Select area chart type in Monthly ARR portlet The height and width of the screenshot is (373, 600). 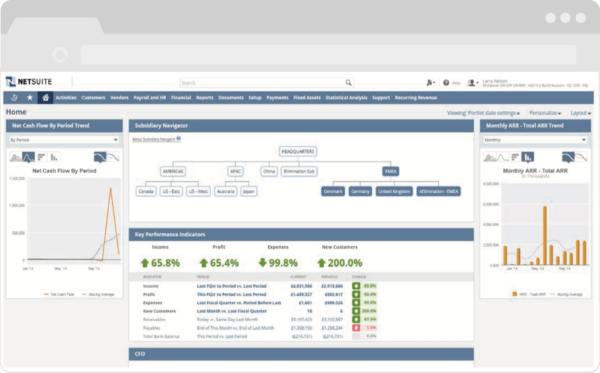pyautogui.click(x=490, y=157)
